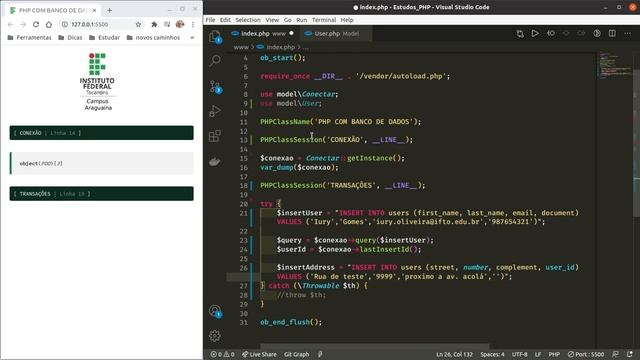Click the code minimap in the editor
Screen dimensions: 640x360
point(616,66)
